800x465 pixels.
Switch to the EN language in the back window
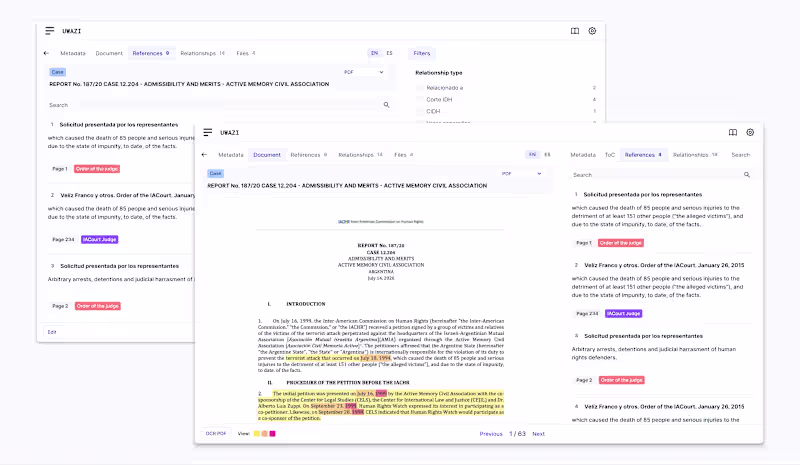coord(374,53)
